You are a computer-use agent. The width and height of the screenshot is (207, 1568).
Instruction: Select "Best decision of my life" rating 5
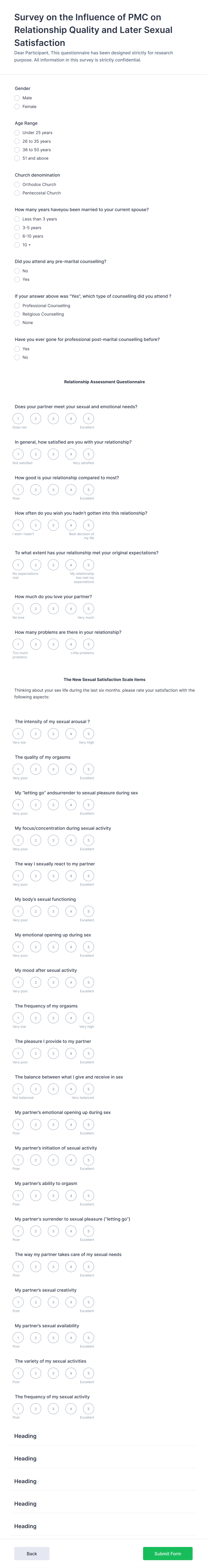[88, 525]
